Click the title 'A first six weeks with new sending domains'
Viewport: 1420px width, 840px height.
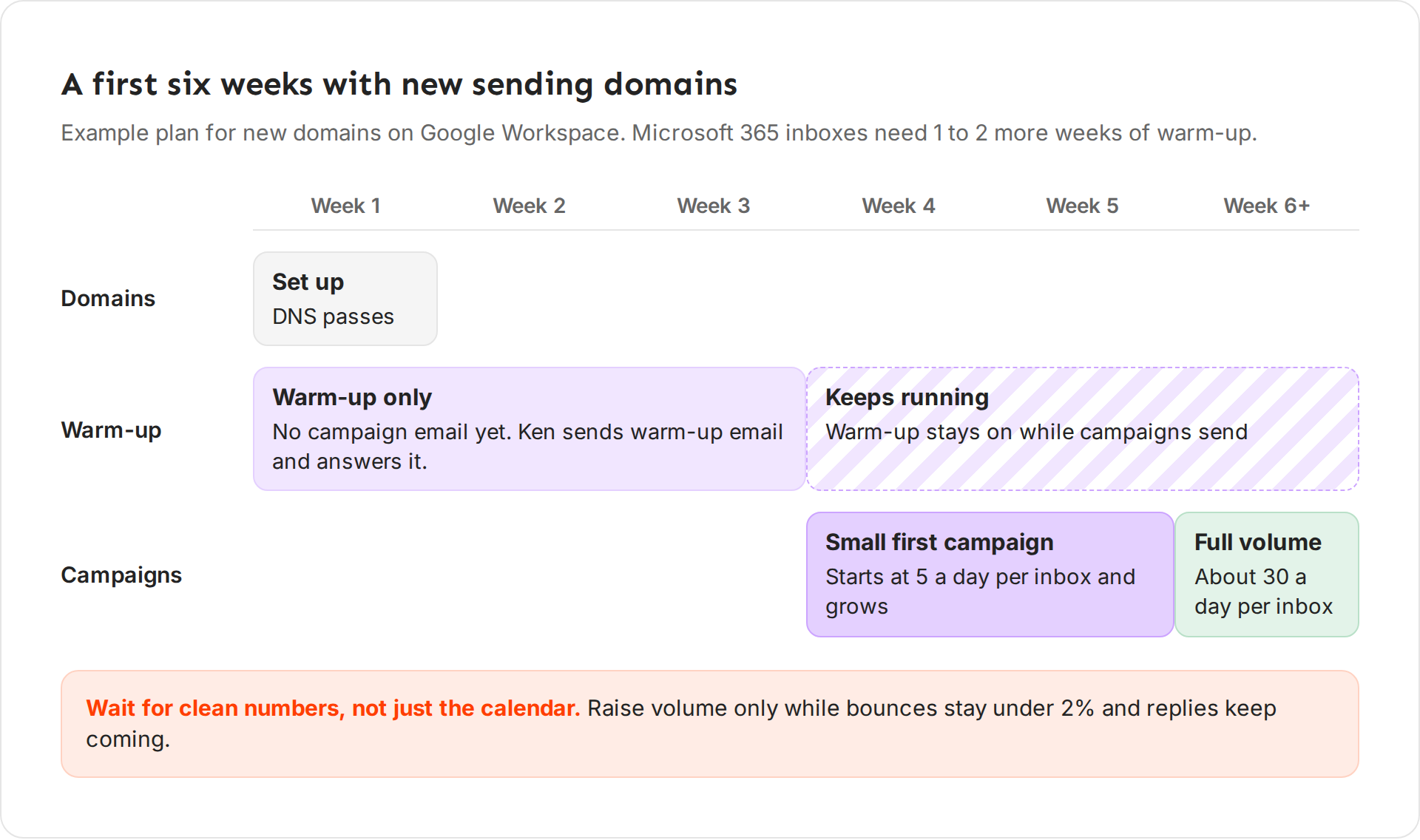399,84
